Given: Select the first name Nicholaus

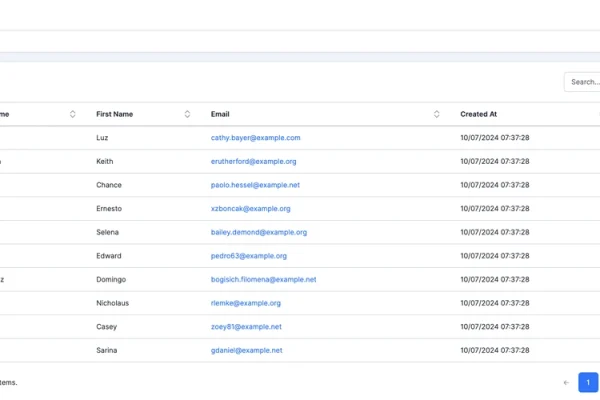Looking at the screenshot, I should pos(112,303).
